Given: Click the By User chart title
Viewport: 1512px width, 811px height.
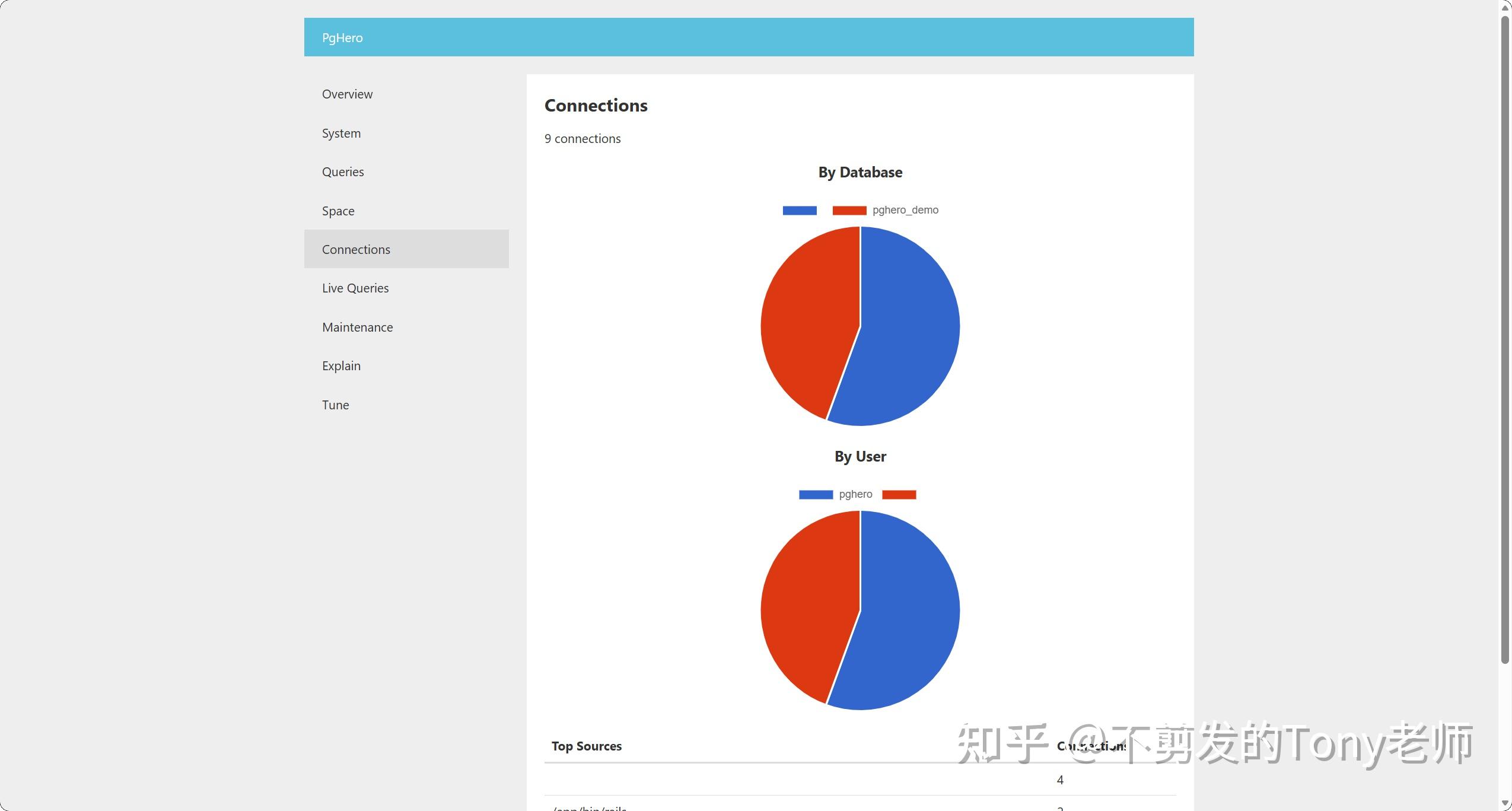Looking at the screenshot, I should pos(860,456).
